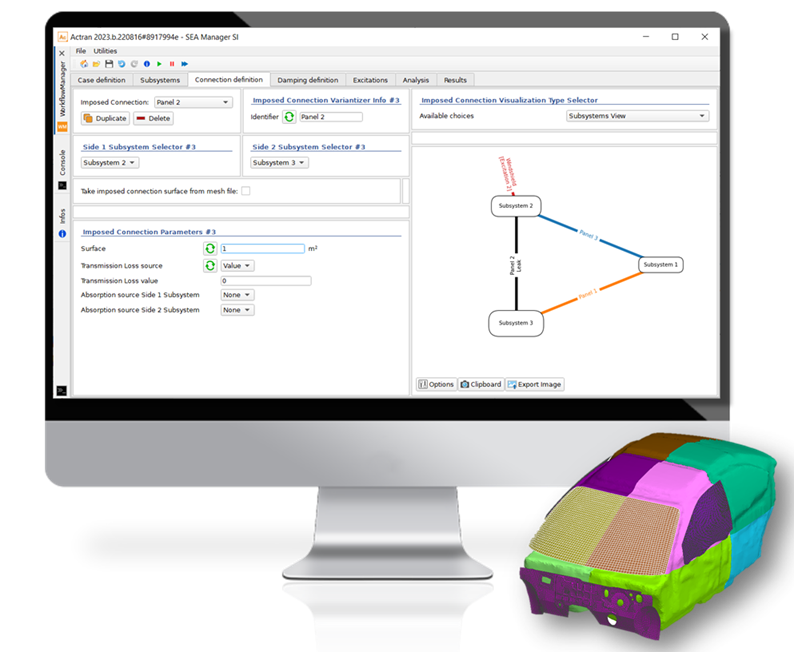This screenshot has width=794, height=652.
Task: Click the blue info toolbar icon
Action: point(147,64)
